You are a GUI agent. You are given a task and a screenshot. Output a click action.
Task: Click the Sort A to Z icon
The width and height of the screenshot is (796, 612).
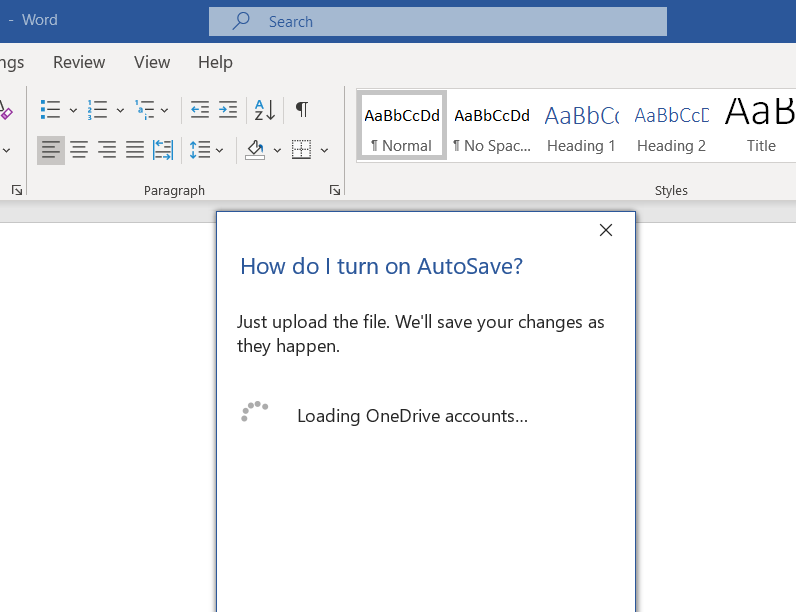click(x=265, y=110)
